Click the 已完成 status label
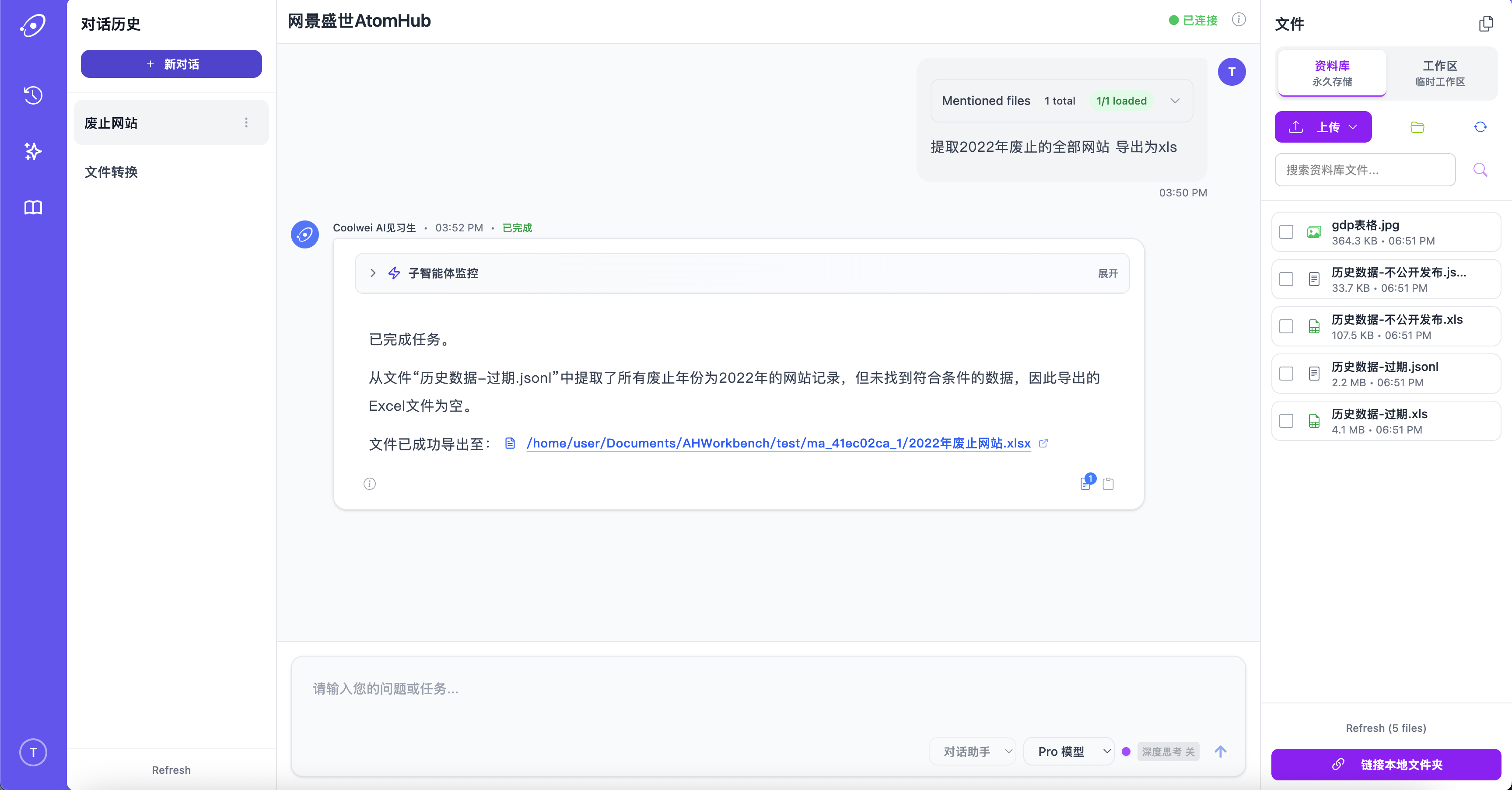This screenshot has height=790, width=1512. pos(517,228)
